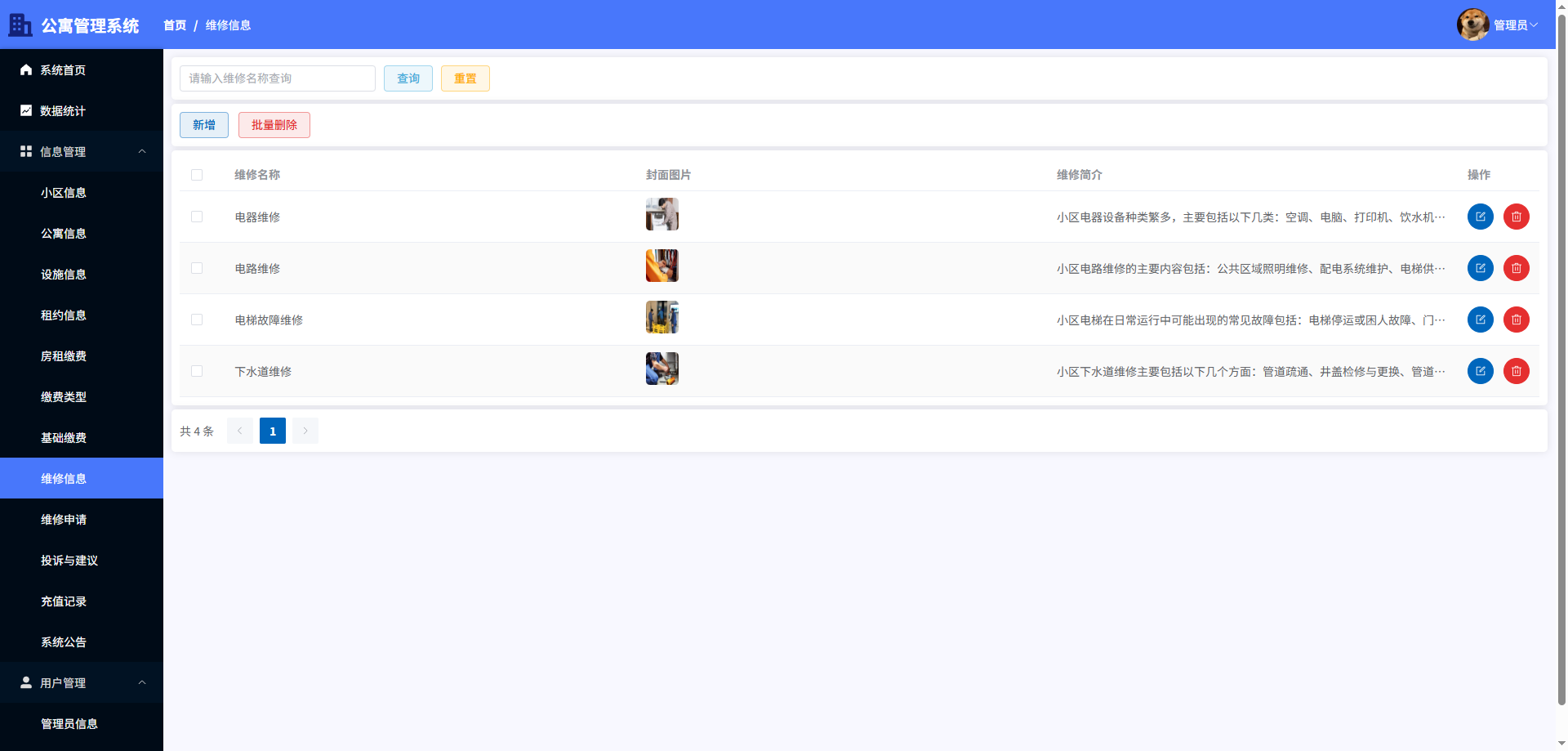Open 房租缴费 menu item
This screenshot has width=1568, height=751.
point(82,355)
